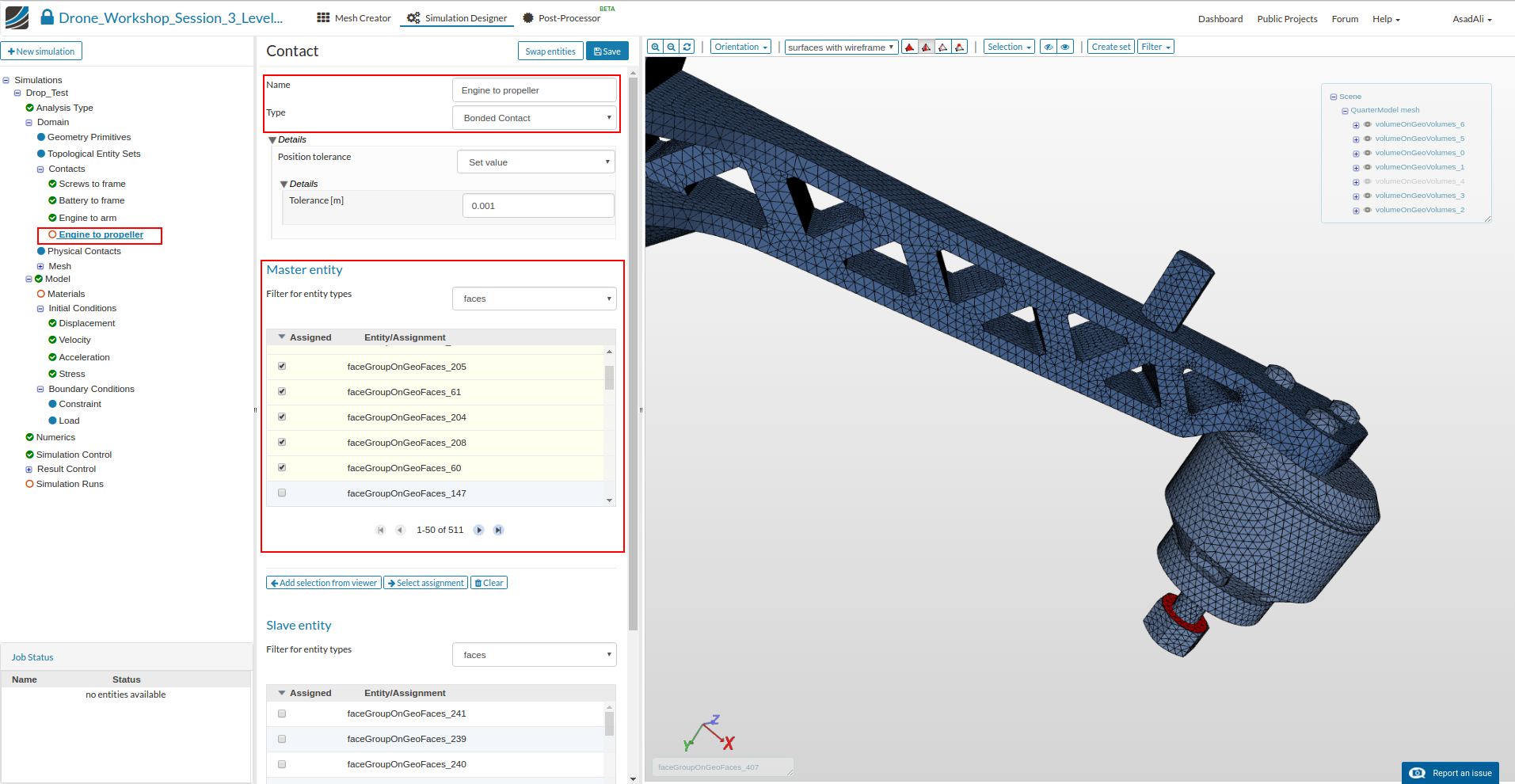Expand volumeOnGeoVolumes_5 in scene tree
Screen dimensions: 1515x784
1356,139
